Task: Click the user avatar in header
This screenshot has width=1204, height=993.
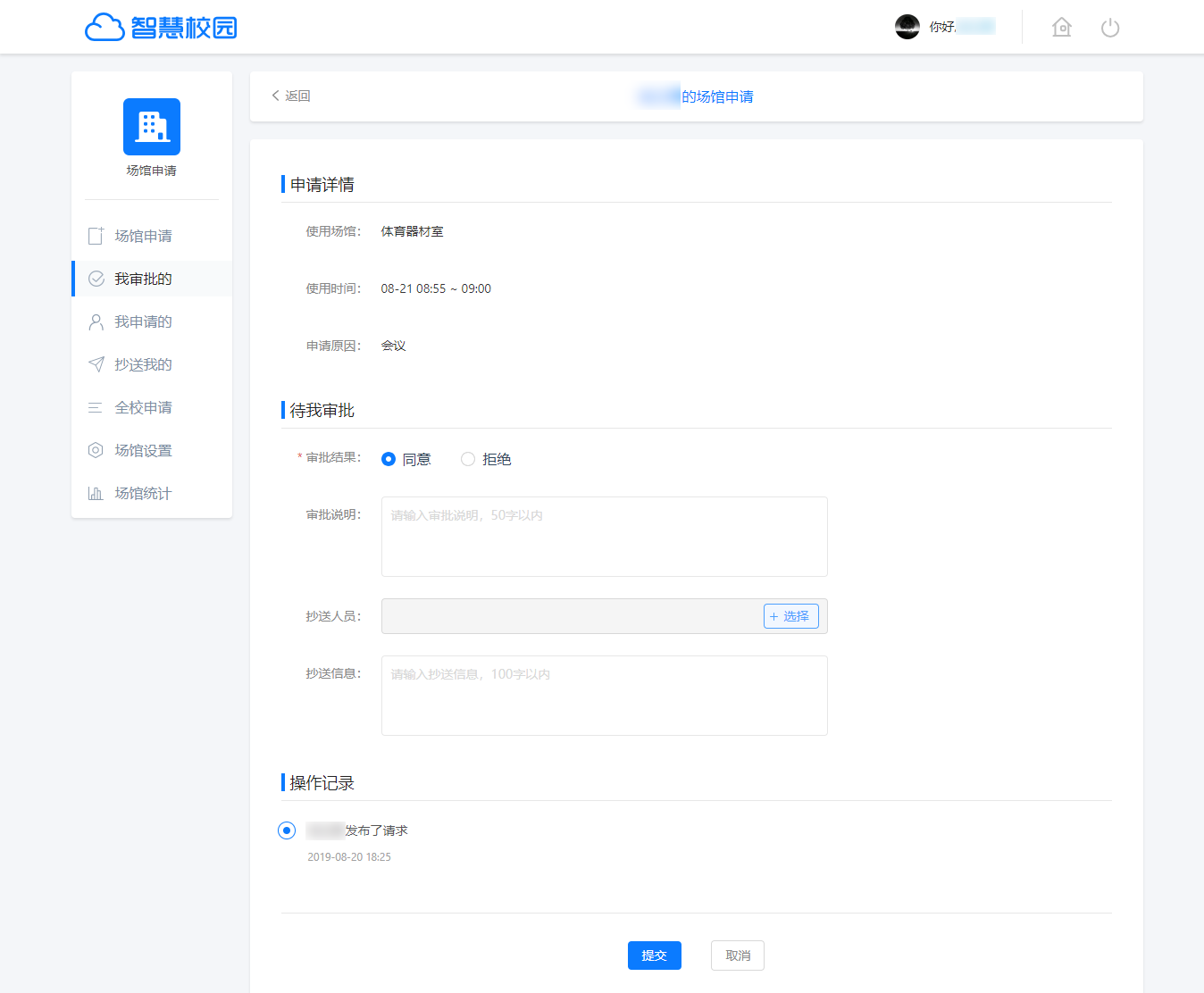Action: click(907, 27)
